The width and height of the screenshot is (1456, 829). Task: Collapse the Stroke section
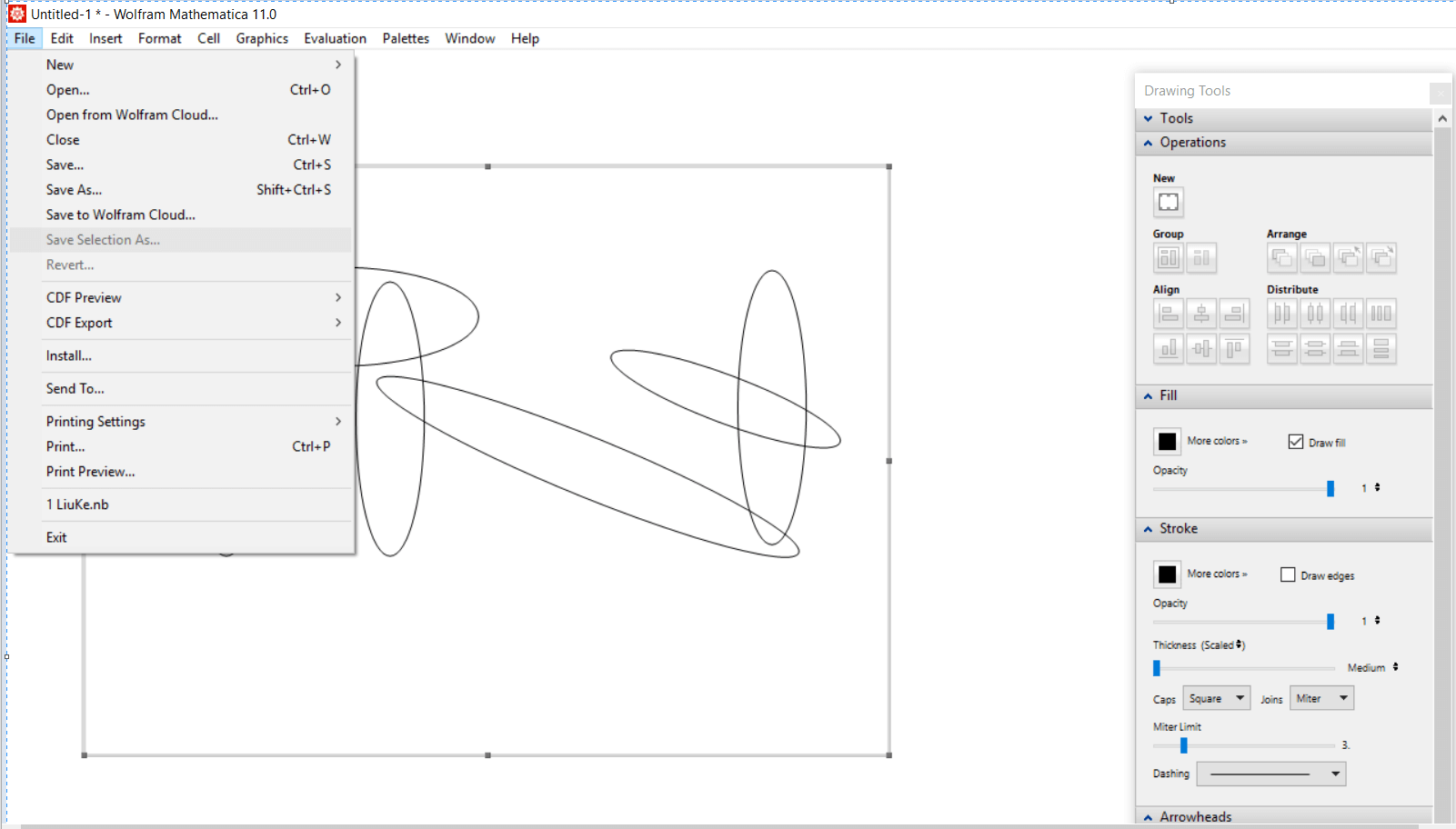pos(1149,529)
